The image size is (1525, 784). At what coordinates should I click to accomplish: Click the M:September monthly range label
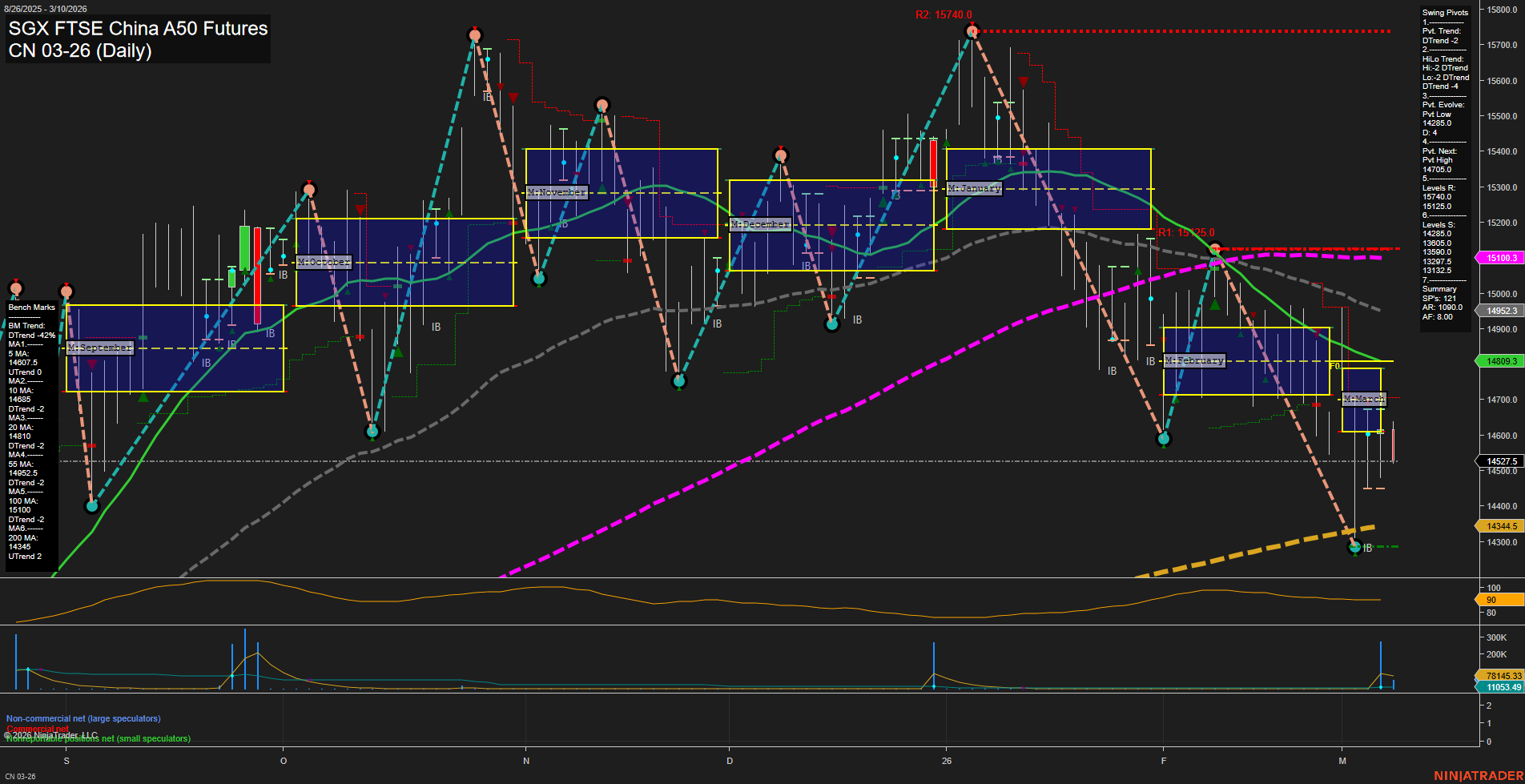99,348
